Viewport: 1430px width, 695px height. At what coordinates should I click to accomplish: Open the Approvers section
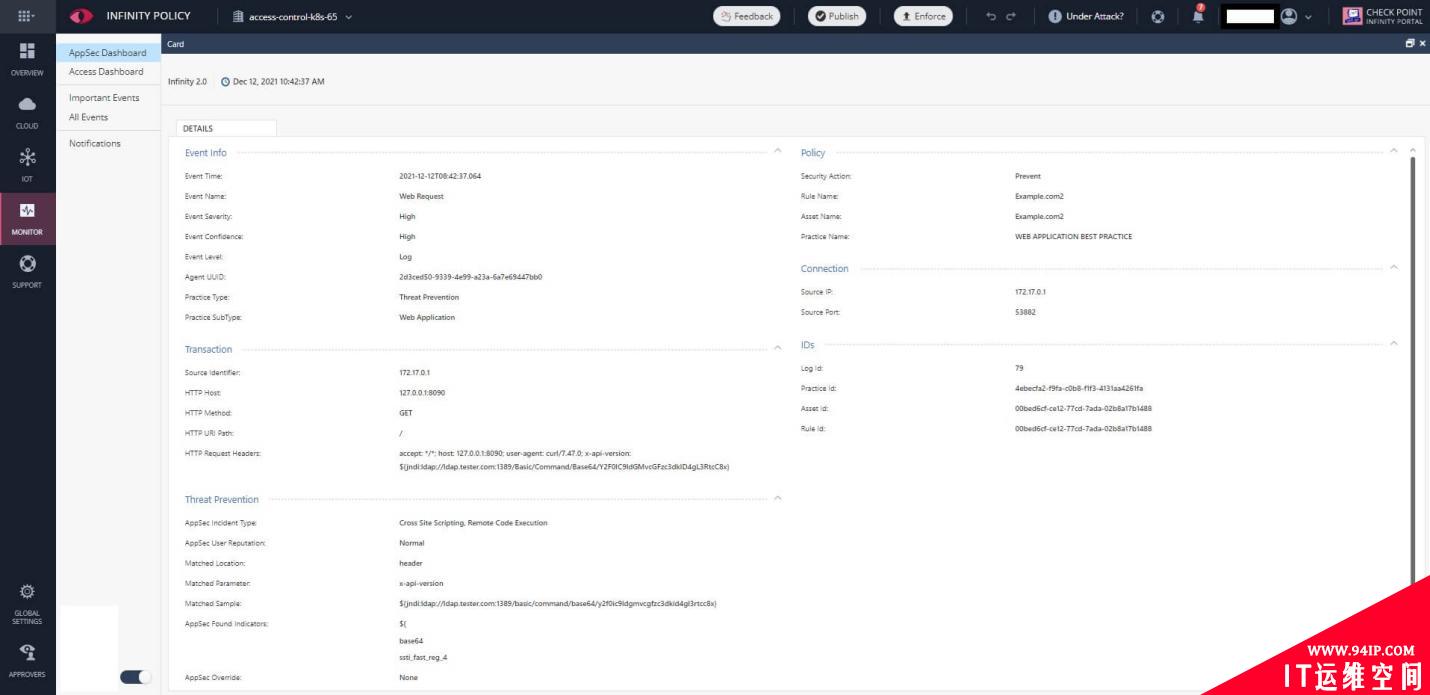click(27, 659)
